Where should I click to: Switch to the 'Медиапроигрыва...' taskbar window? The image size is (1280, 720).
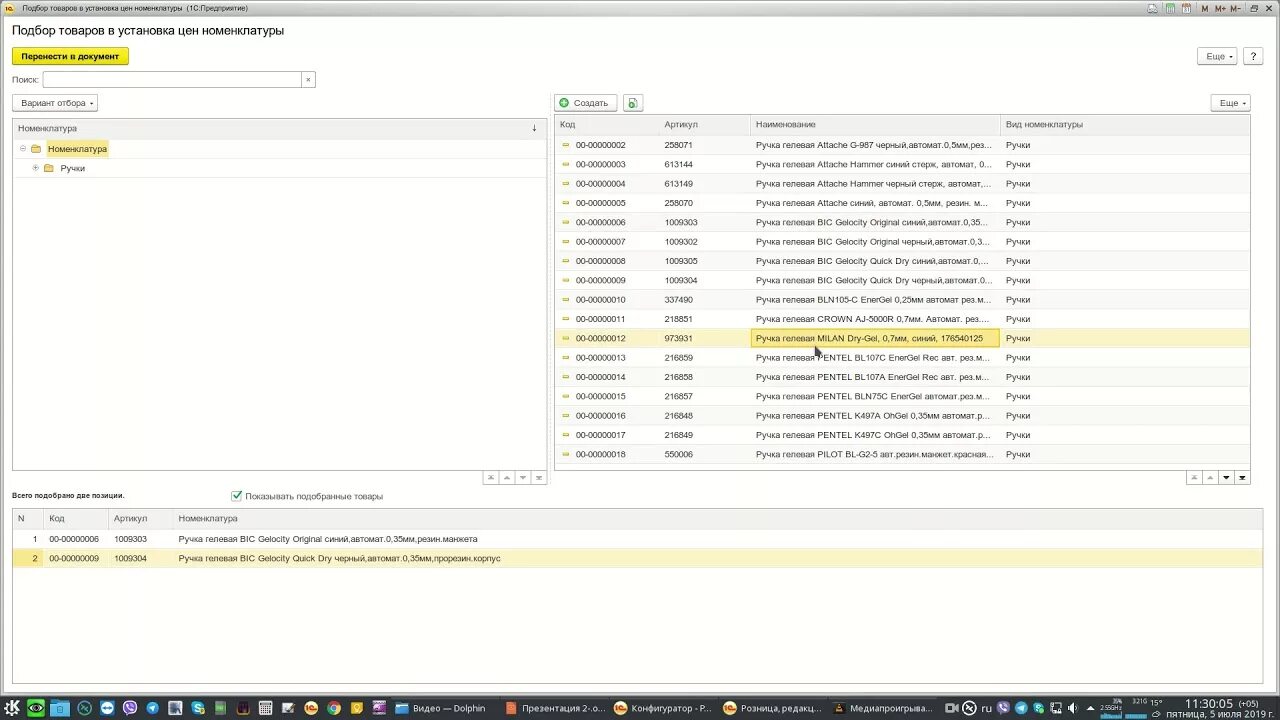click(882, 708)
